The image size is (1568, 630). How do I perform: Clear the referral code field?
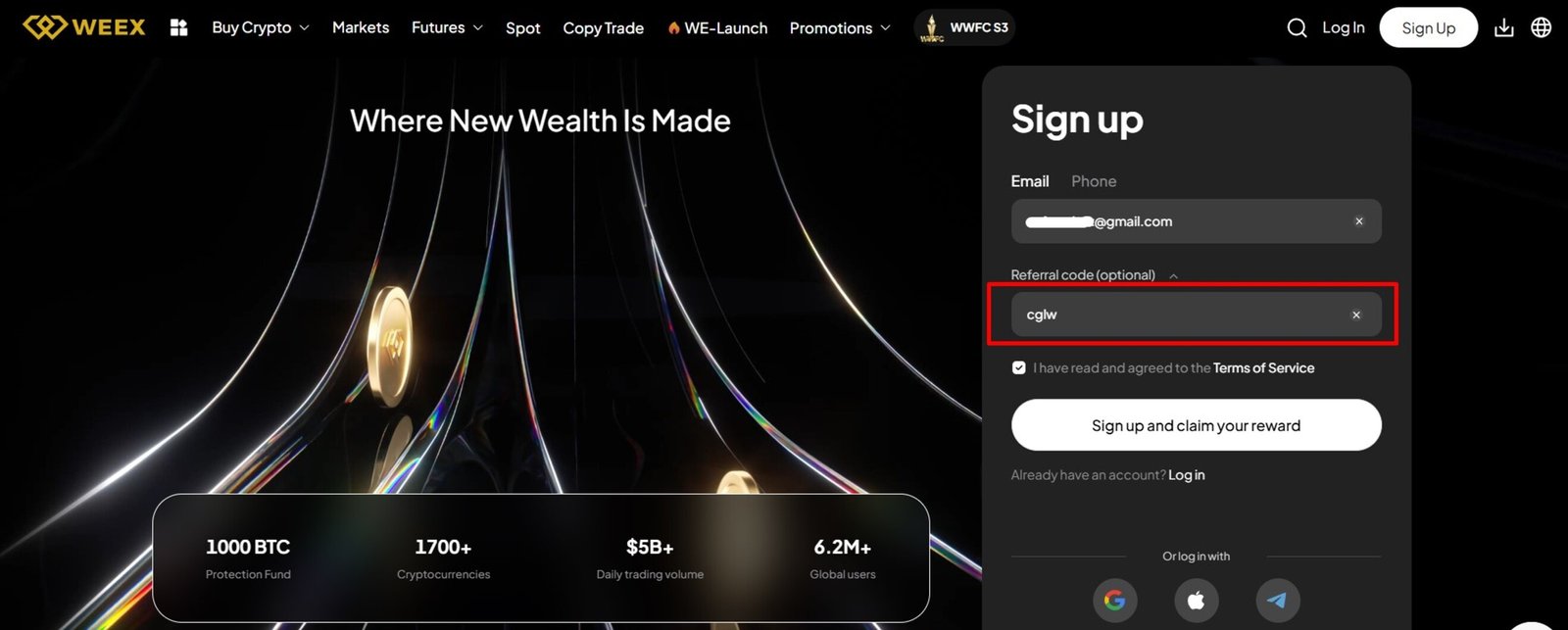click(x=1356, y=315)
